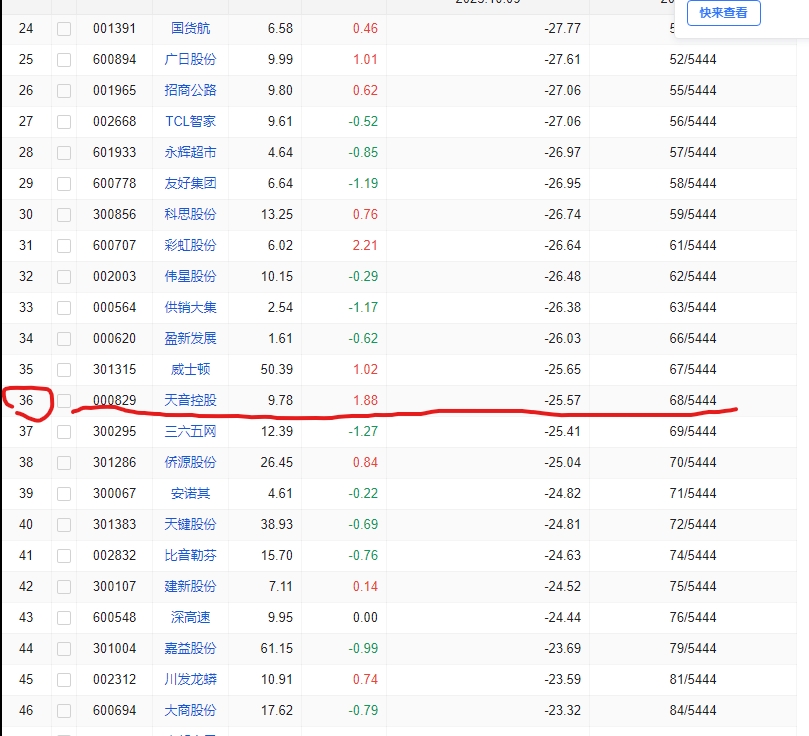Click stock code 600707

point(115,245)
